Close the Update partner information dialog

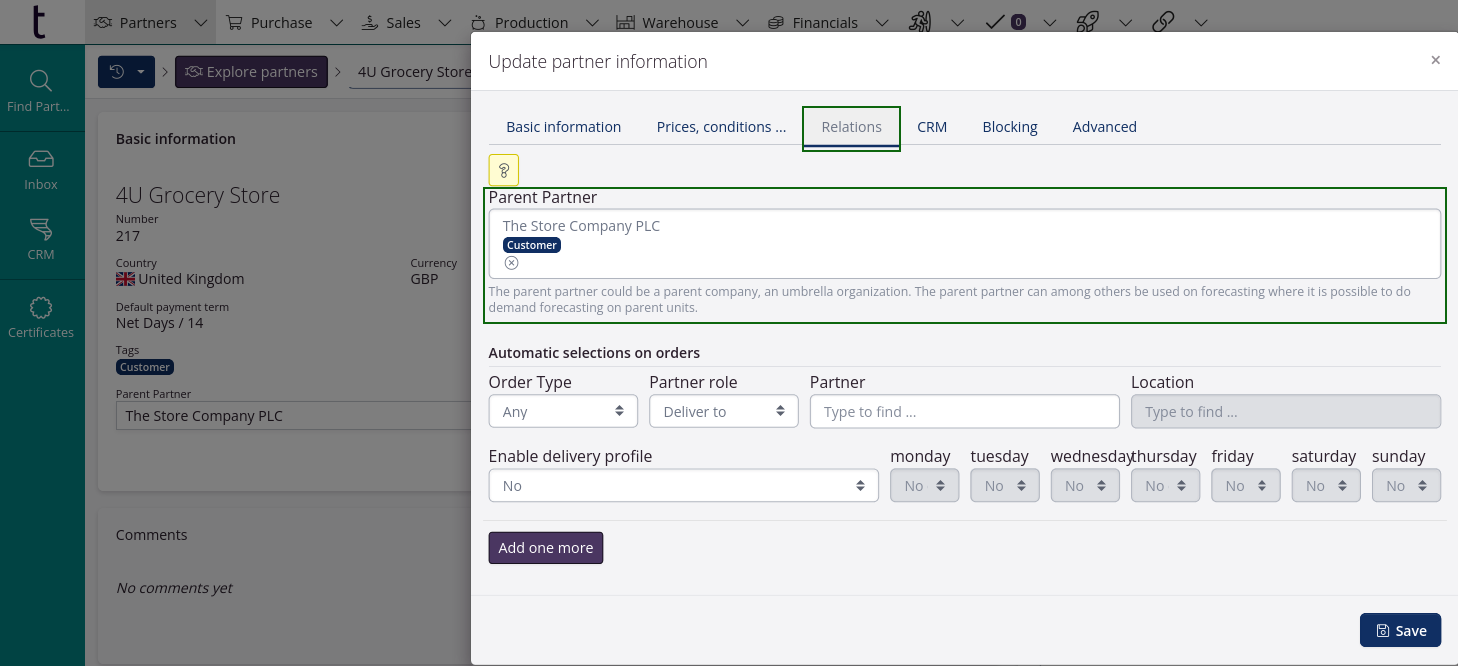pyautogui.click(x=1435, y=60)
